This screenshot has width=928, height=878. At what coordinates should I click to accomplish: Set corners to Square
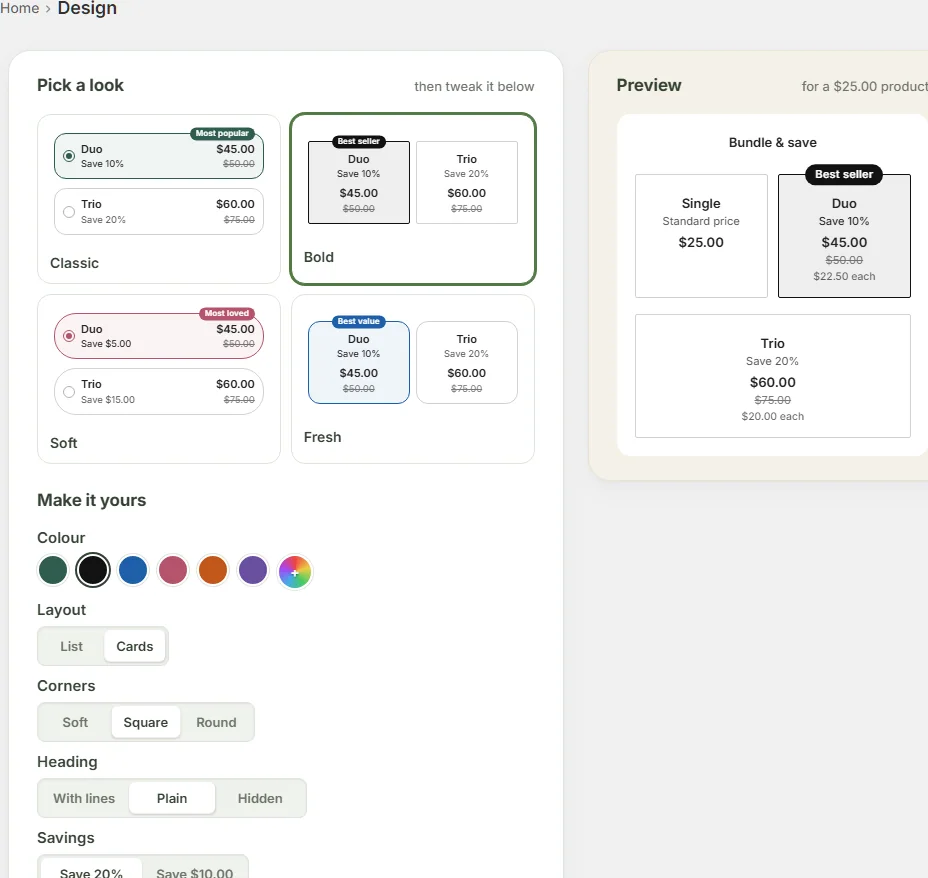point(146,722)
